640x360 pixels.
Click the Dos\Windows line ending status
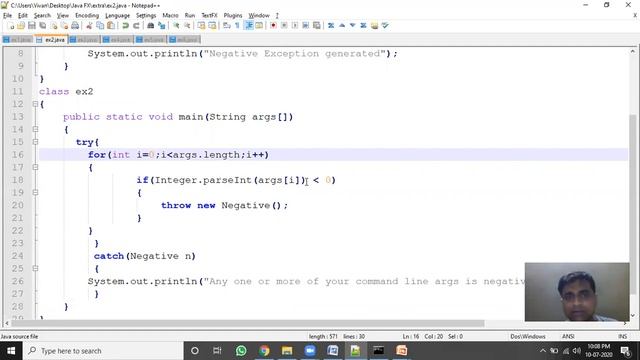528,336
